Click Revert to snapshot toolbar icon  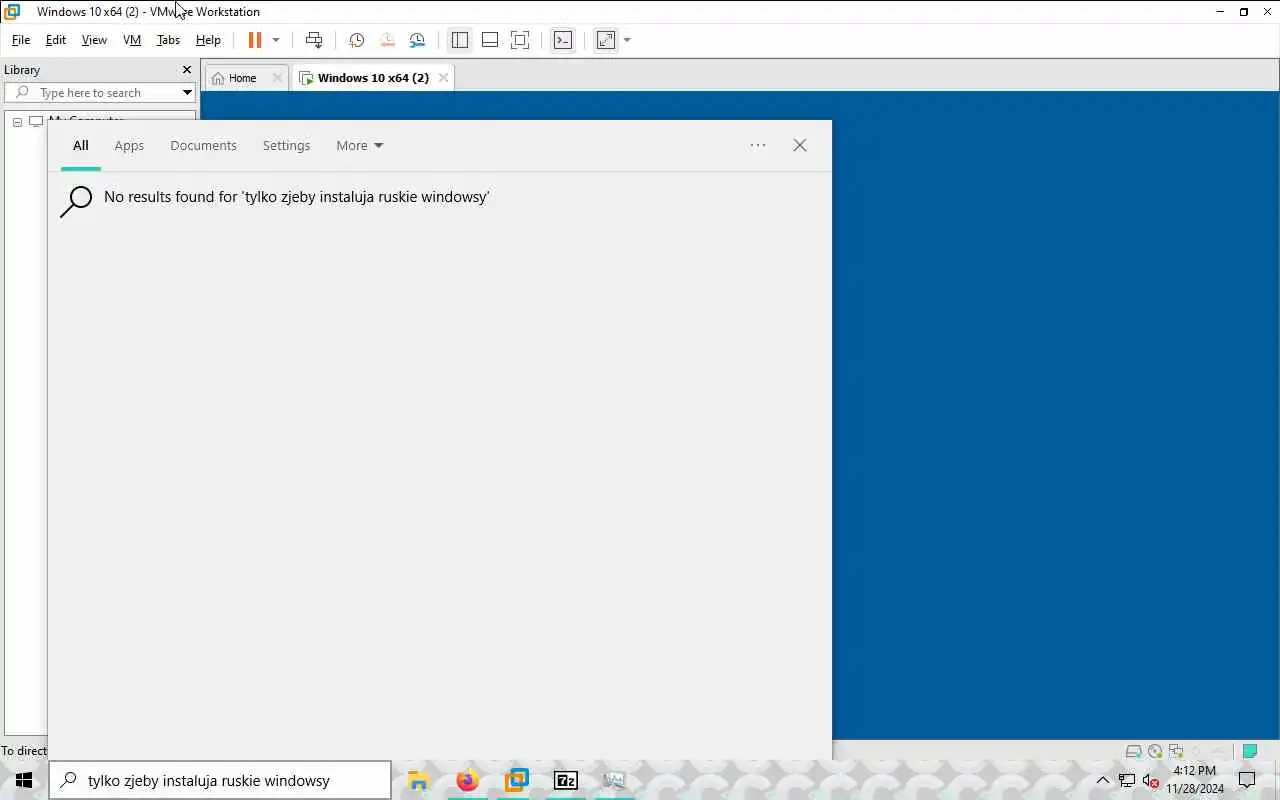coord(387,40)
